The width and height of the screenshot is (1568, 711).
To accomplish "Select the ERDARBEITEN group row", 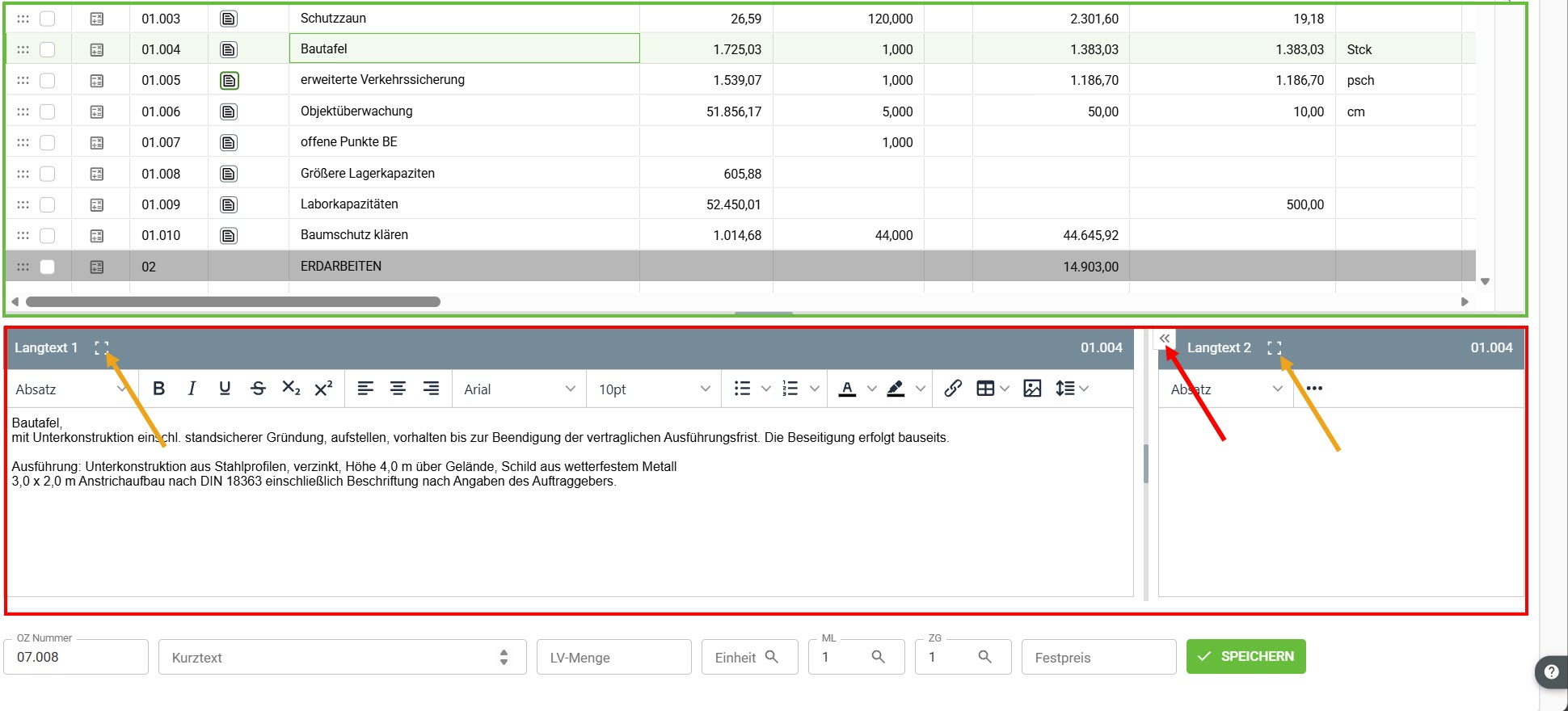I will tap(740, 267).
